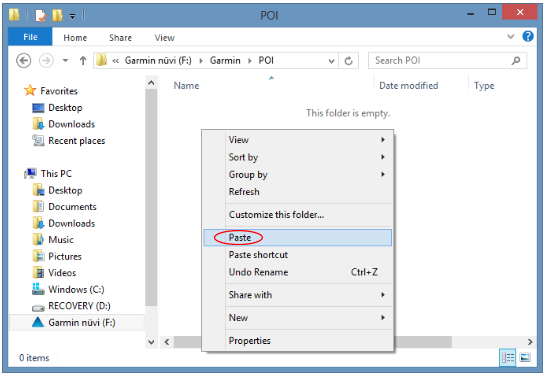This screenshot has height=376, width=547.
Task: Select Garmin nüvi (F:) drive
Action: tap(77, 323)
